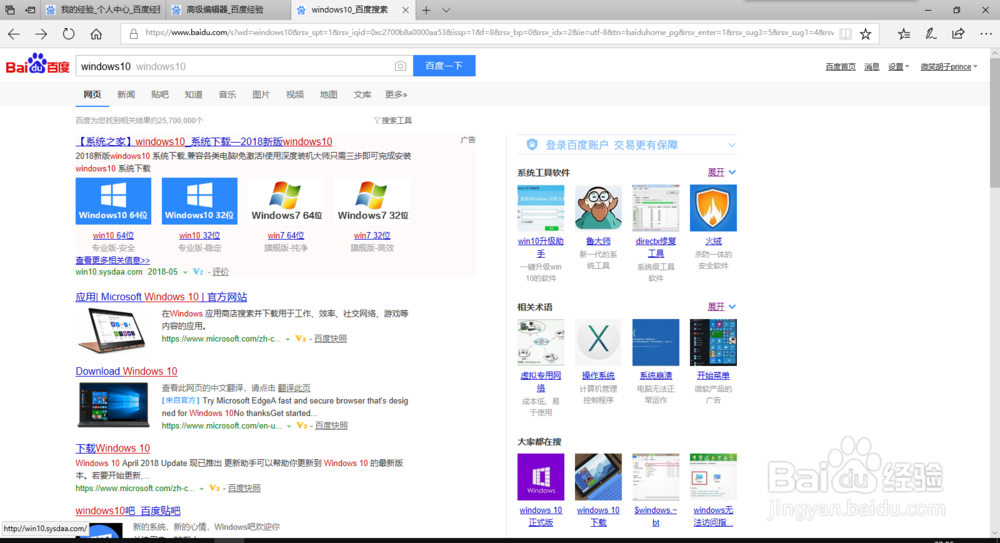Click the Windows7 32位 logo tile
This screenshot has width=1000, height=543.
(x=372, y=201)
